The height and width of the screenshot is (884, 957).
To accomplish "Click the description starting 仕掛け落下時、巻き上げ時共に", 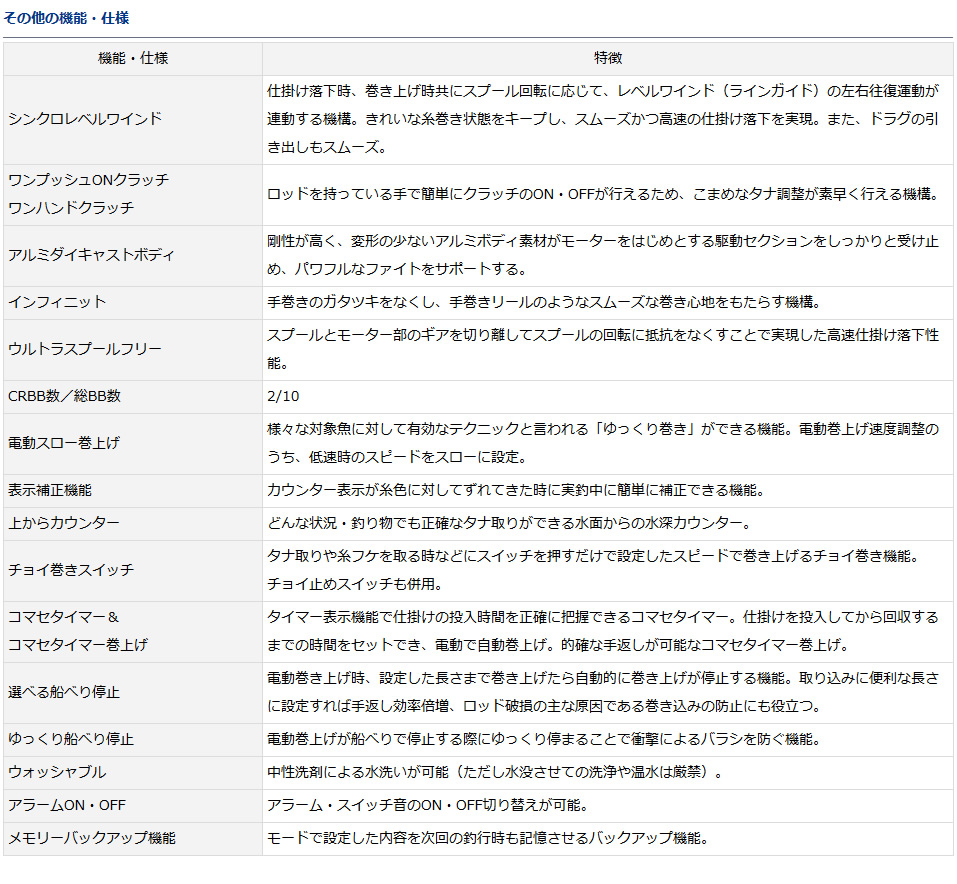I will coord(603,119).
